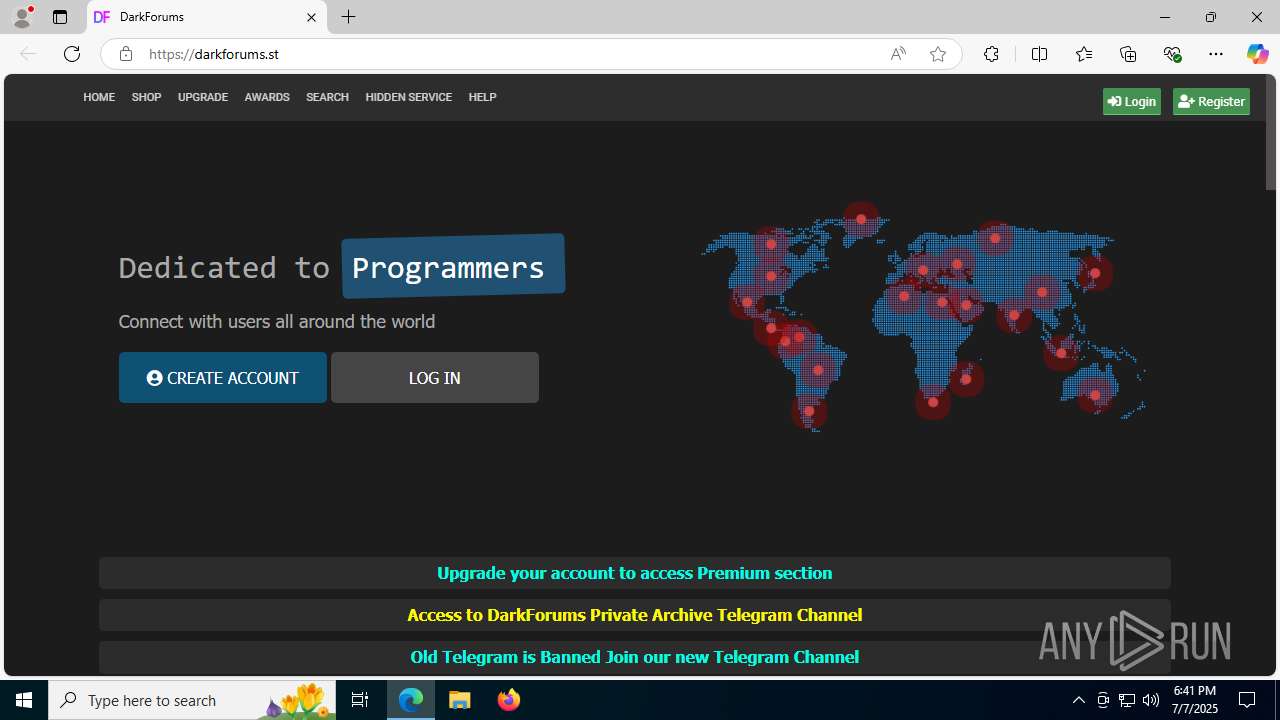Click the green Register button
This screenshot has width=1280, height=720.
pos(1211,101)
